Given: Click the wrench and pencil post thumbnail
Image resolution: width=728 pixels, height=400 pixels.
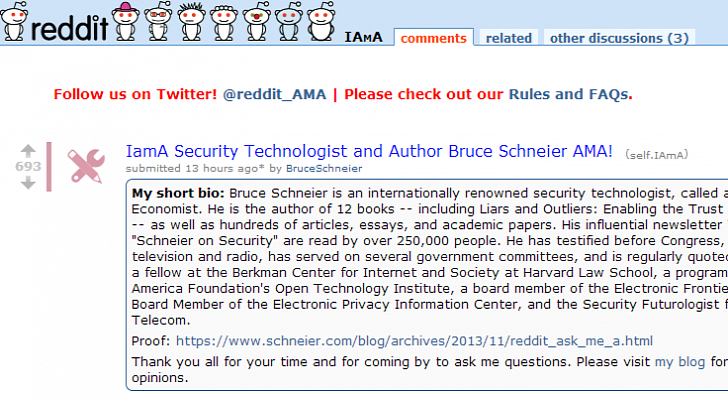Looking at the screenshot, I should (x=86, y=165).
